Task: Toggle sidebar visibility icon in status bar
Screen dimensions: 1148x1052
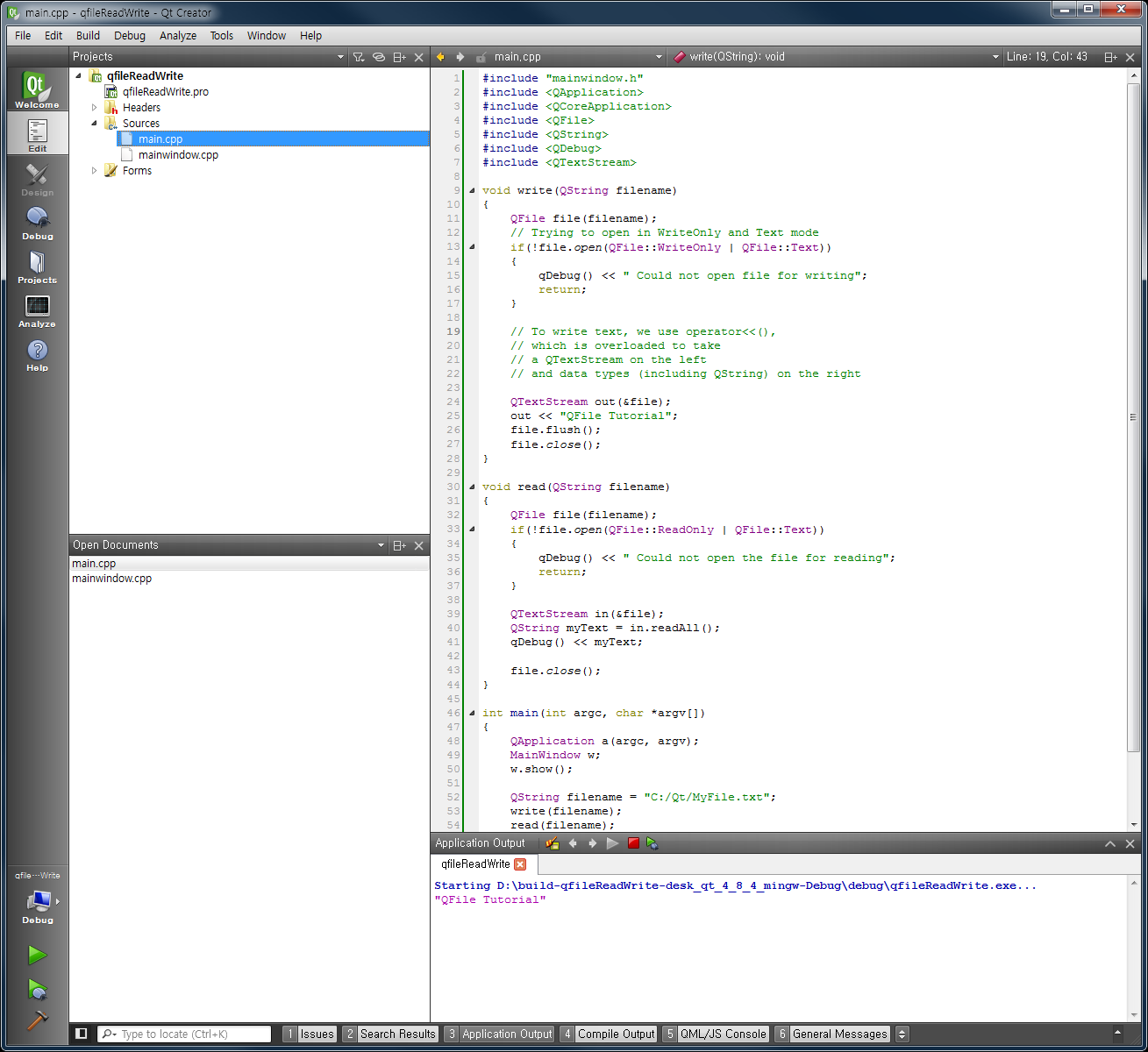Action: [x=82, y=1034]
